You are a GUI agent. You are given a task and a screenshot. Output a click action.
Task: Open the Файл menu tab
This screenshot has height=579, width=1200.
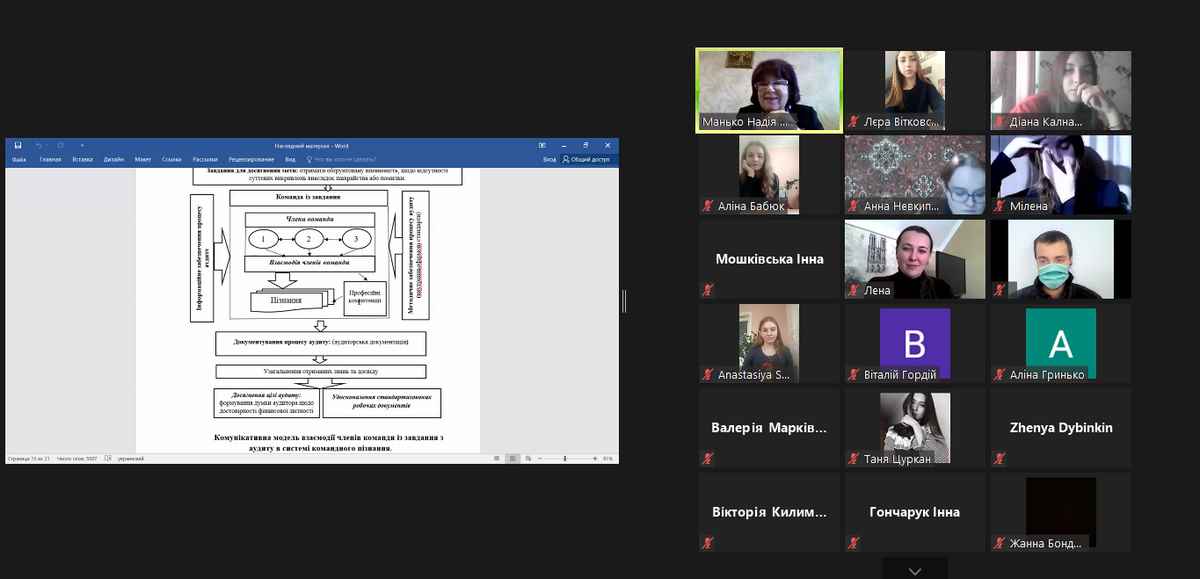(18, 159)
